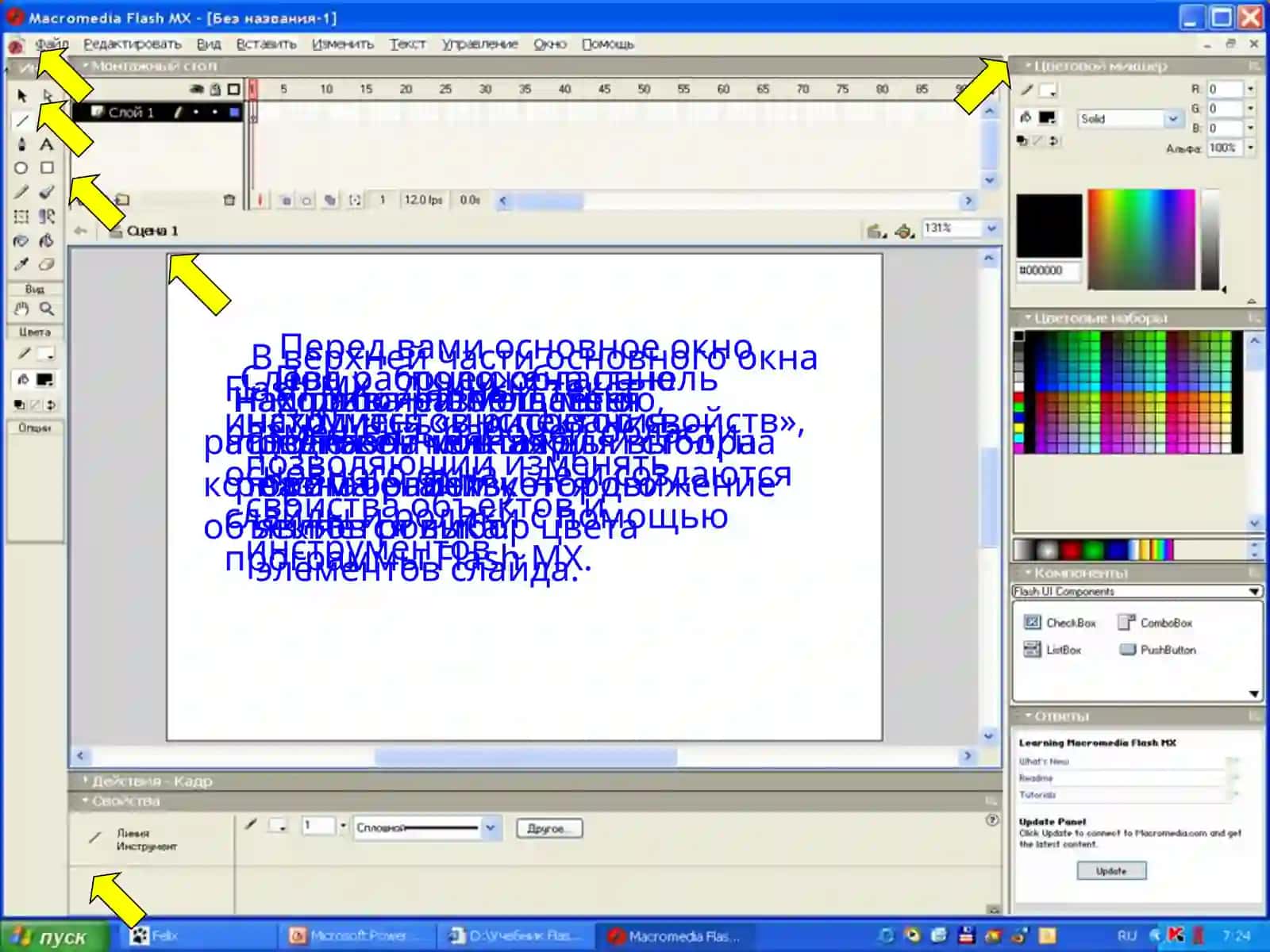
Task: Open the Alpha 100% slider arrow
Action: click(x=1251, y=148)
